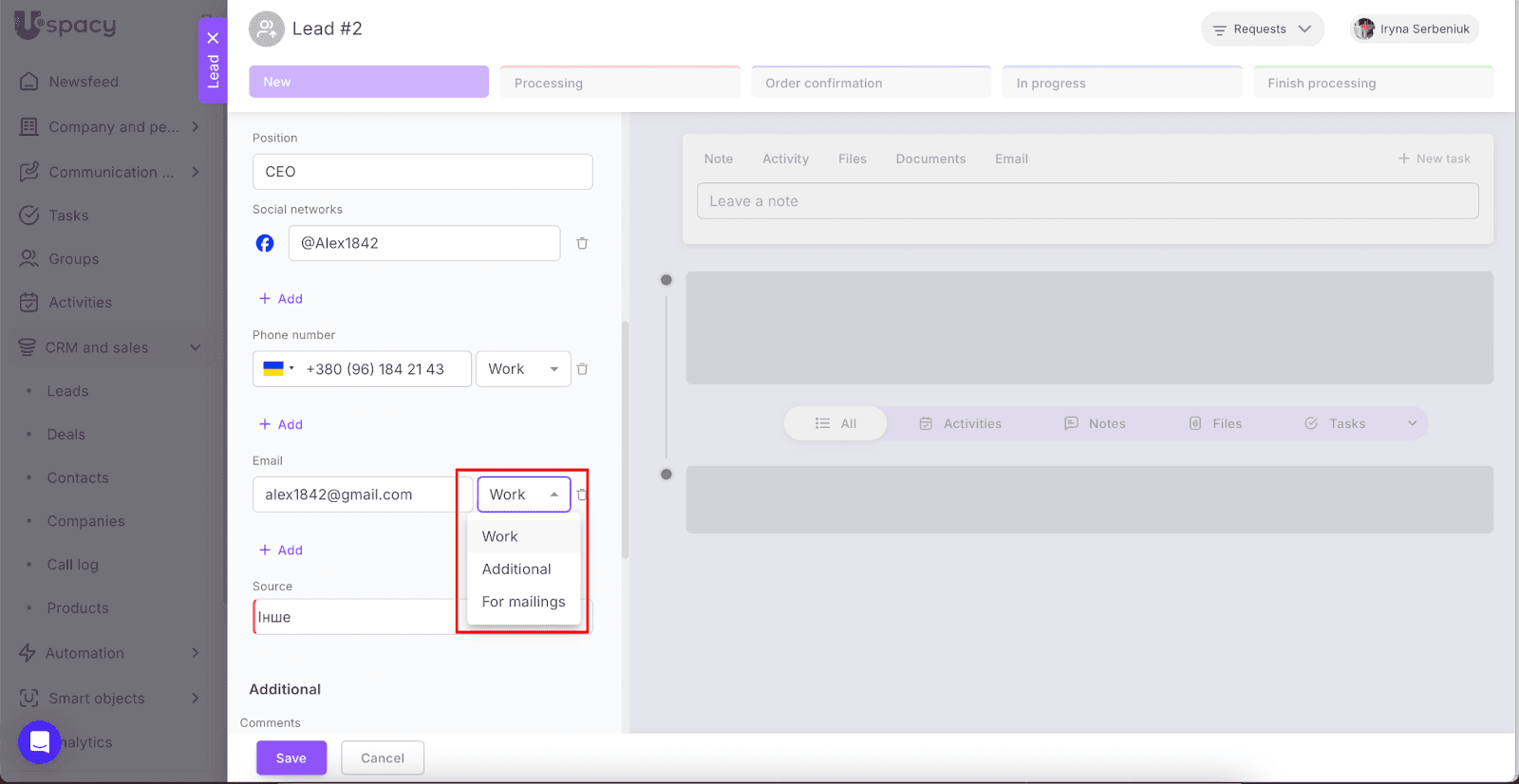This screenshot has height=784, width=1519.
Task: Add another phone number
Action: [x=281, y=424]
